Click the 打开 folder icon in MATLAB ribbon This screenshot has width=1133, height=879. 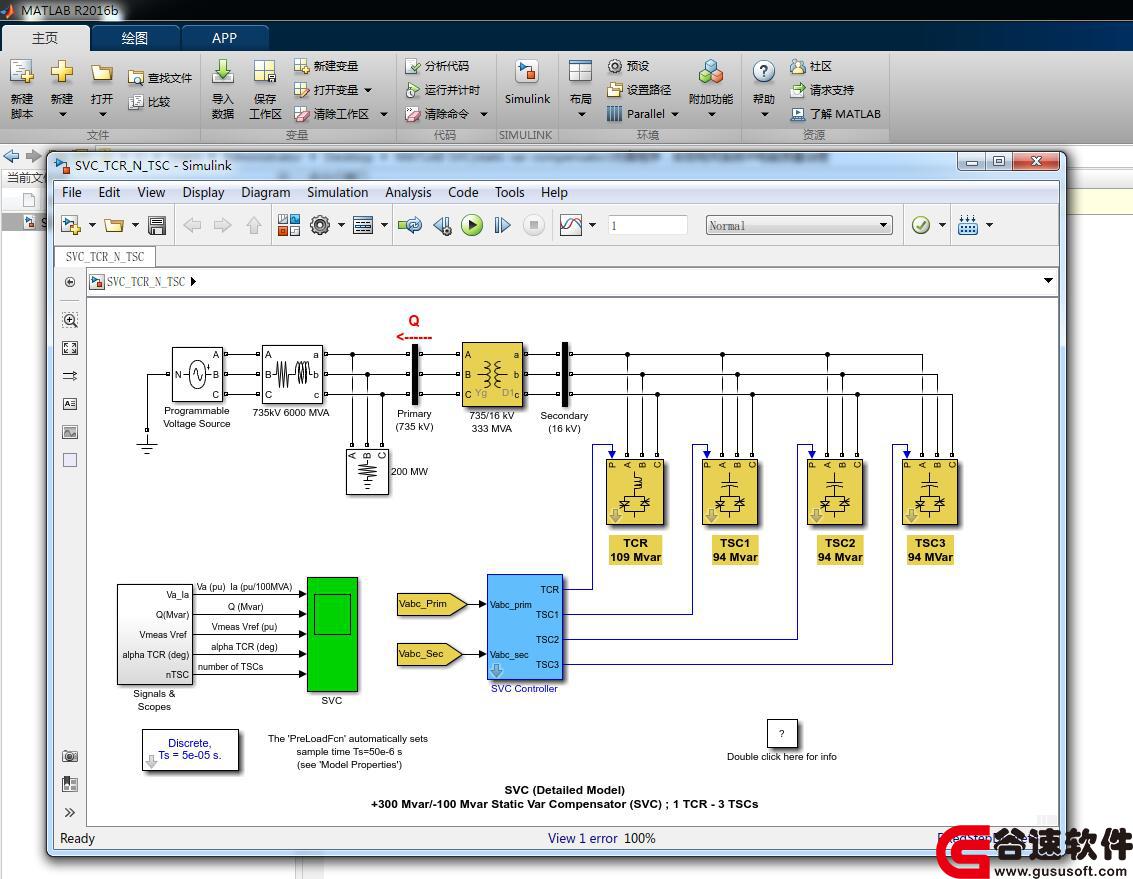click(102, 72)
